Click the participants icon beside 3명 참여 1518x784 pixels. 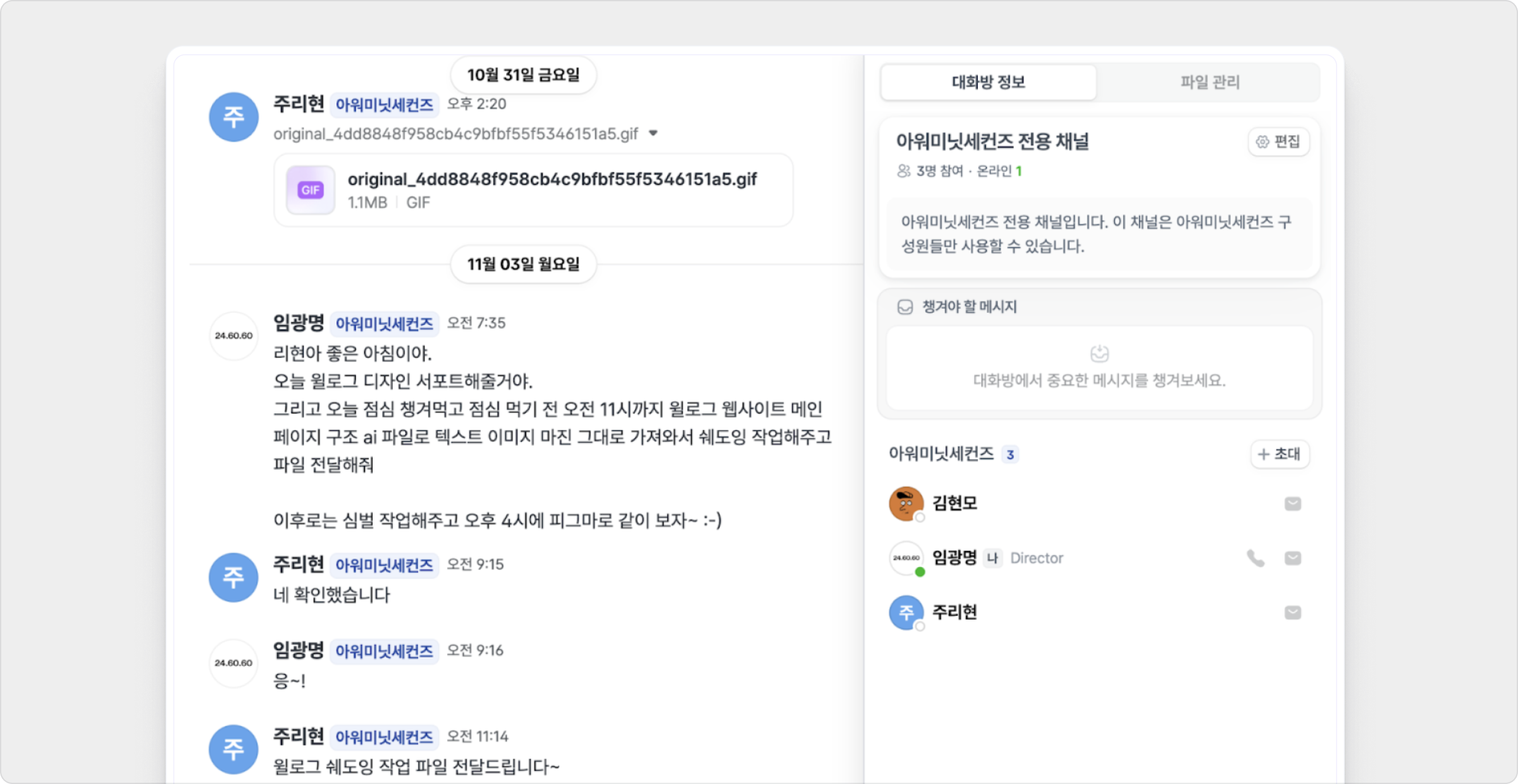pyautogui.click(x=903, y=169)
